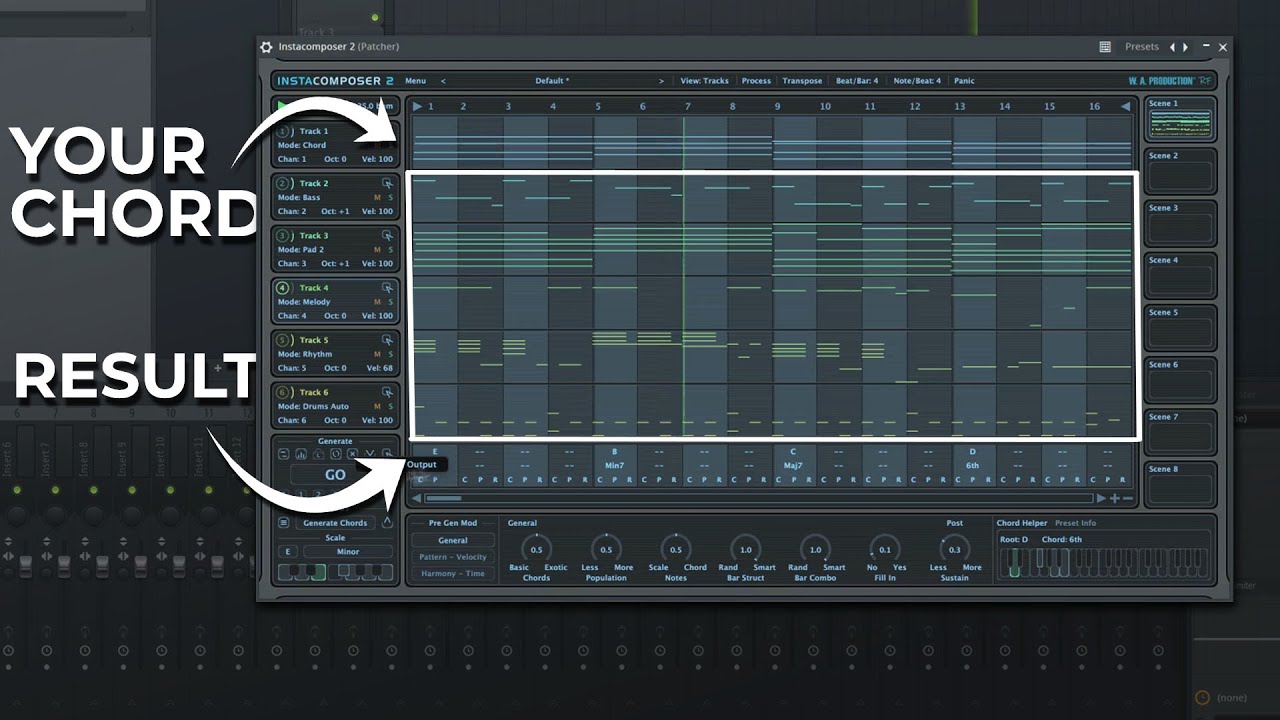Click the scroll-left arrow of the timeline scrollbar

(417, 498)
